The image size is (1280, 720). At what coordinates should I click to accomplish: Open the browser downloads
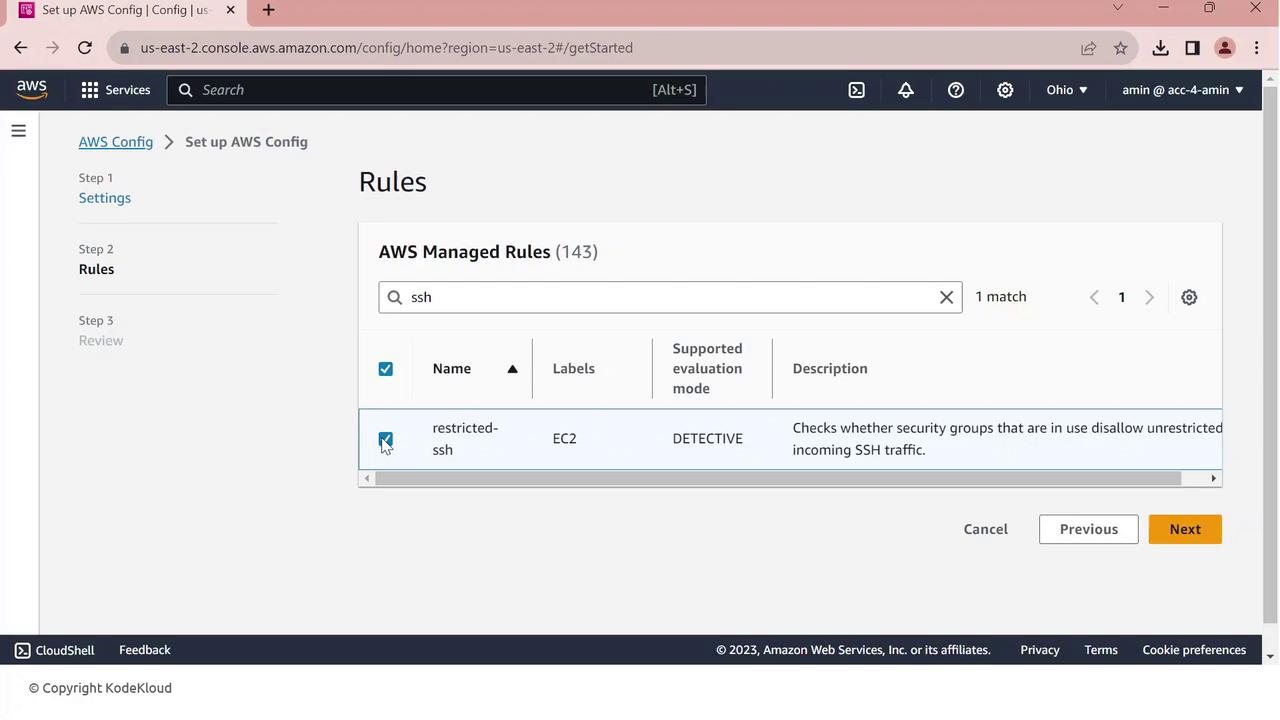(1160, 48)
